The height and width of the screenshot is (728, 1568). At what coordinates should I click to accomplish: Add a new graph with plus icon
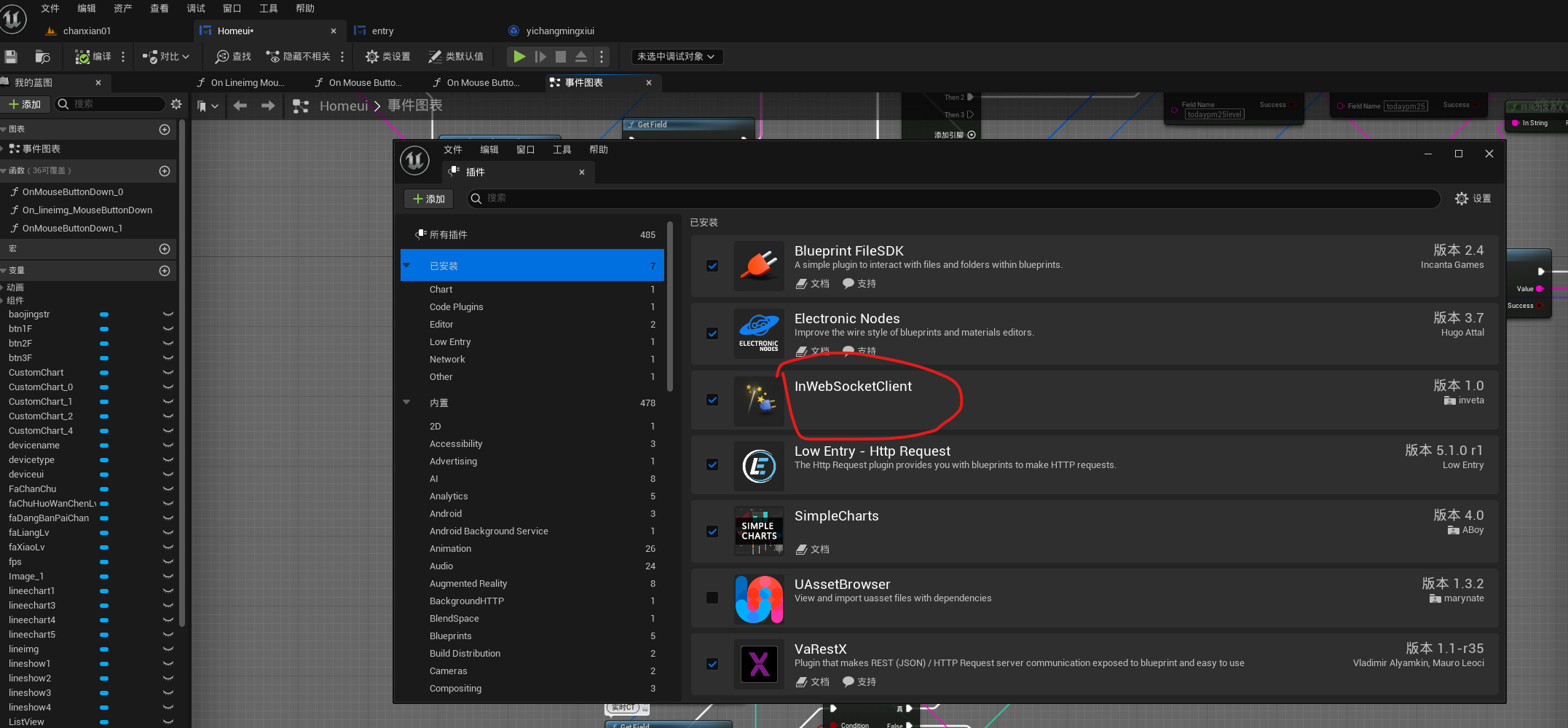pyautogui.click(x=165, y=130)
